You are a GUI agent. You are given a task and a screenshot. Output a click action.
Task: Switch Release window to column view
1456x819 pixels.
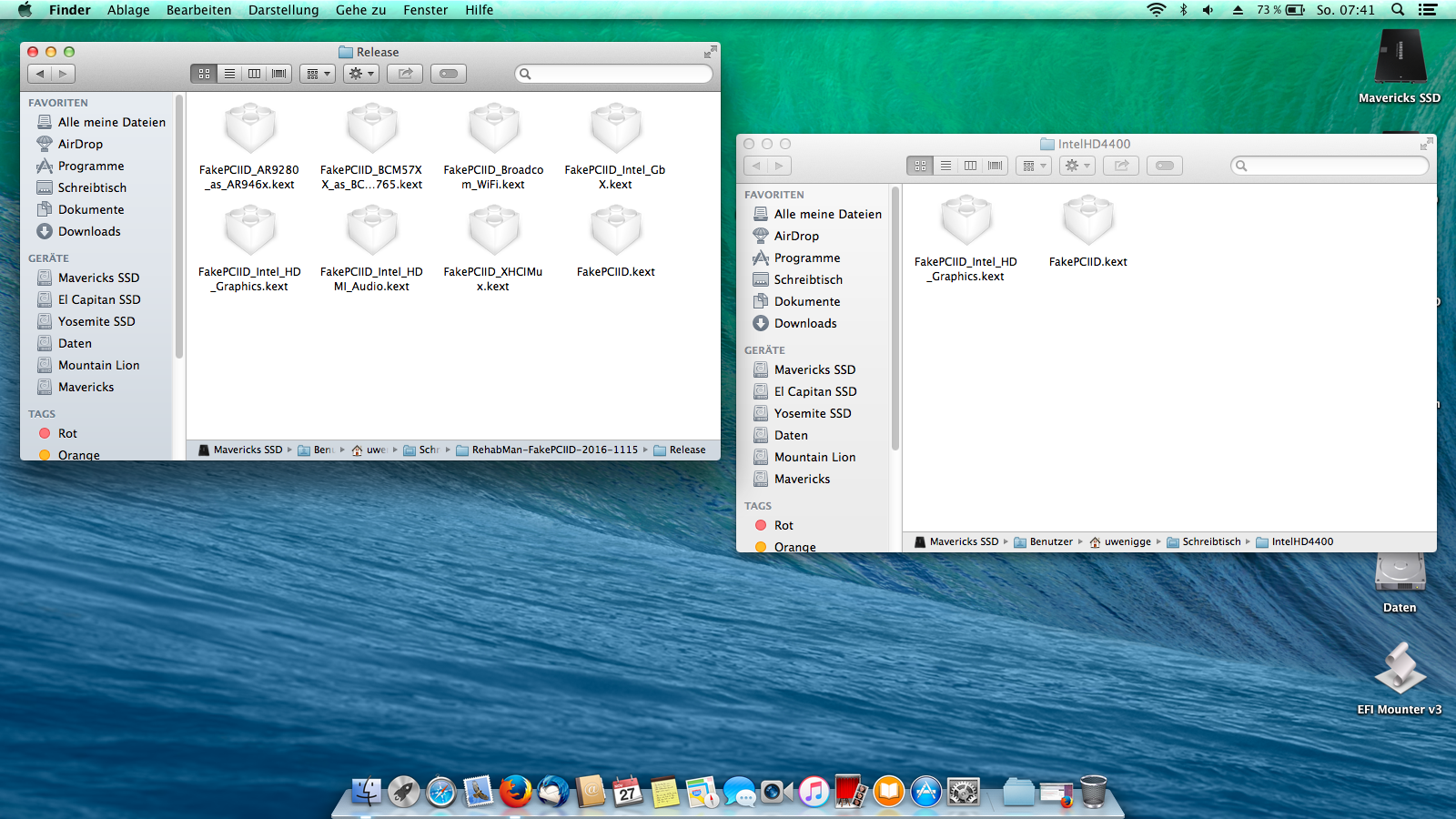[255, 74]
